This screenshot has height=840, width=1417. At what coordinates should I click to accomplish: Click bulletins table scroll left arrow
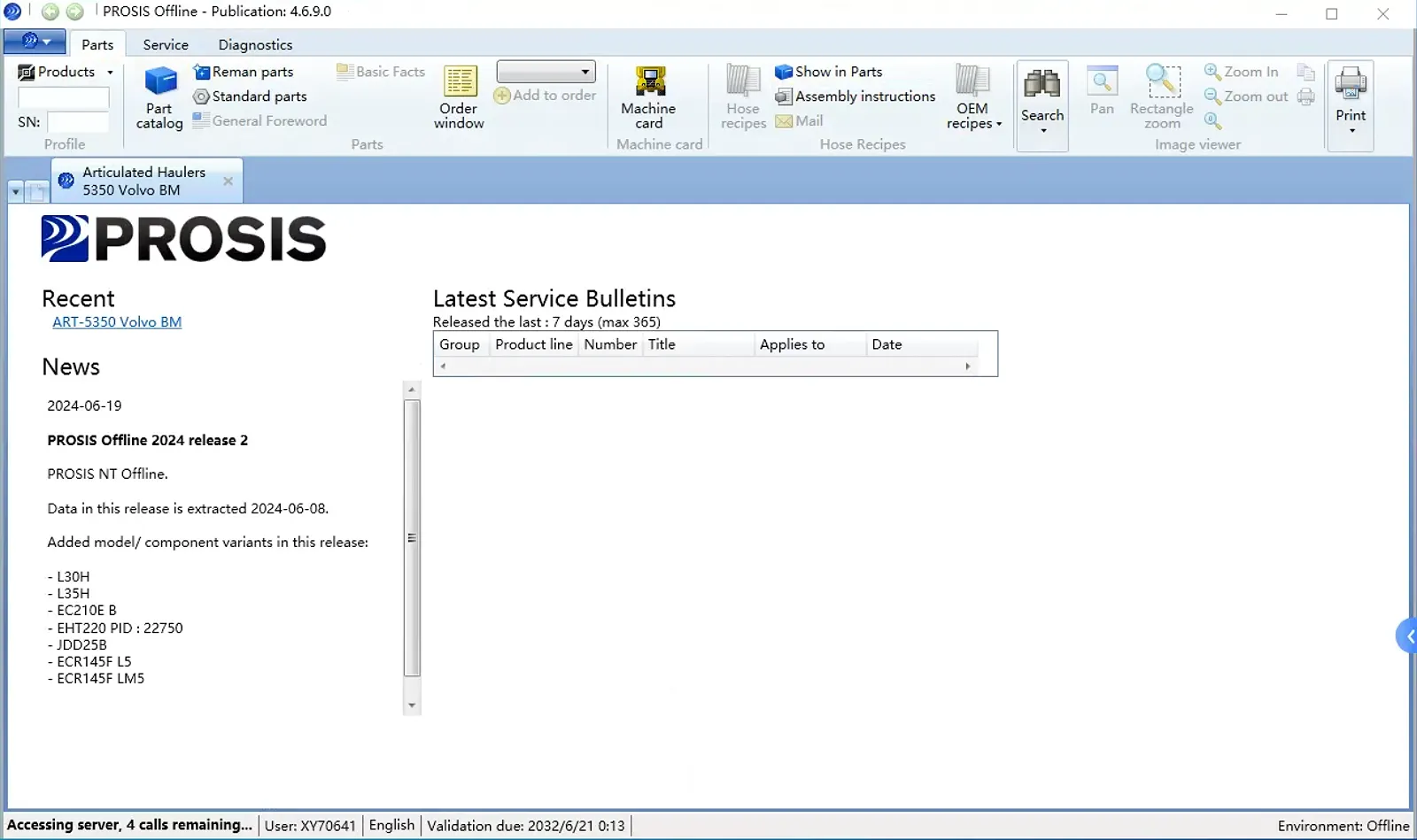coord(443,366)
